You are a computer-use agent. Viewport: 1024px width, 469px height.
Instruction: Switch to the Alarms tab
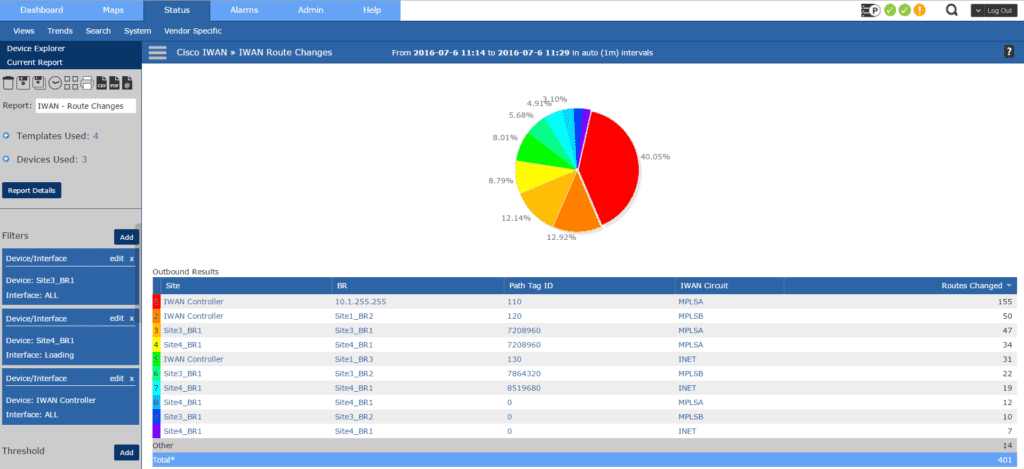(244, 10)
